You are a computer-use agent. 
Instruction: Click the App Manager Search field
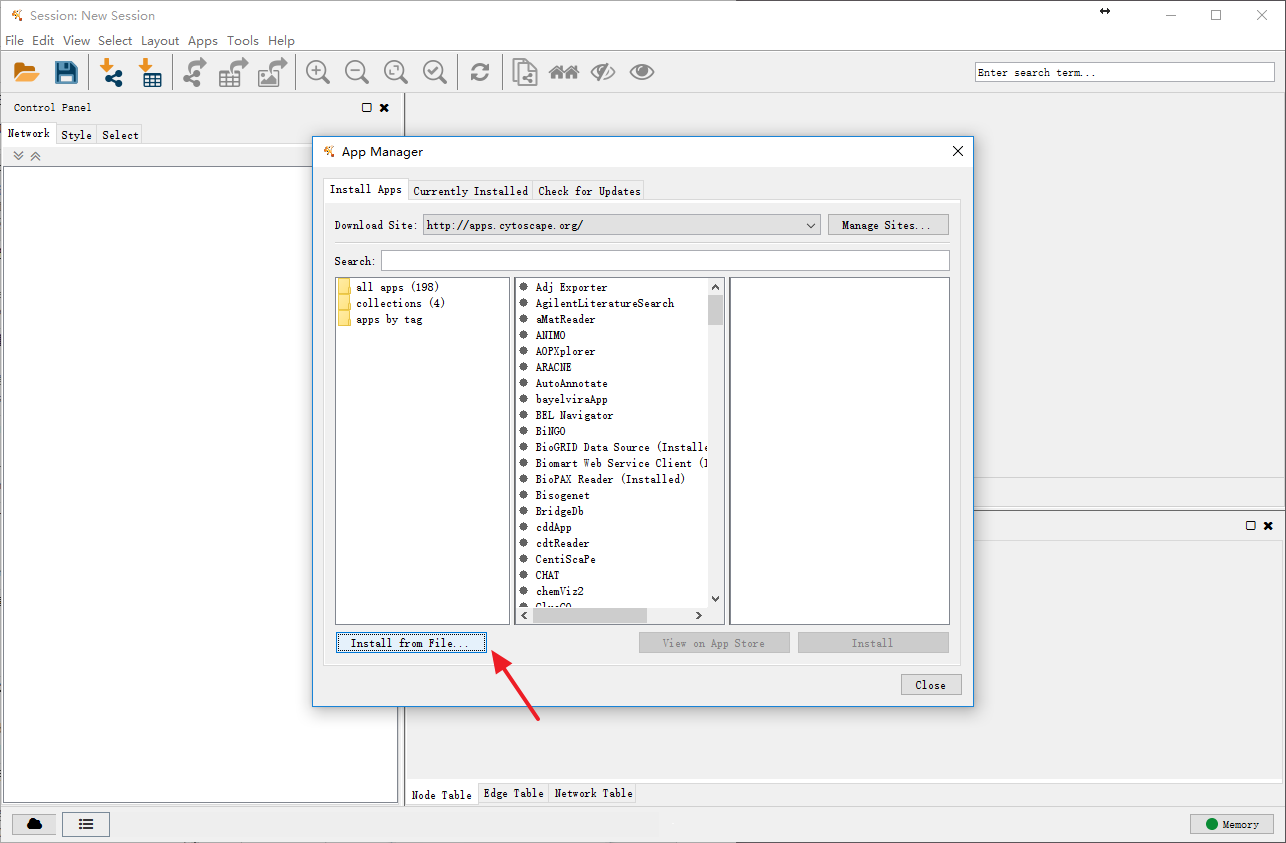[x=665, y=260]
